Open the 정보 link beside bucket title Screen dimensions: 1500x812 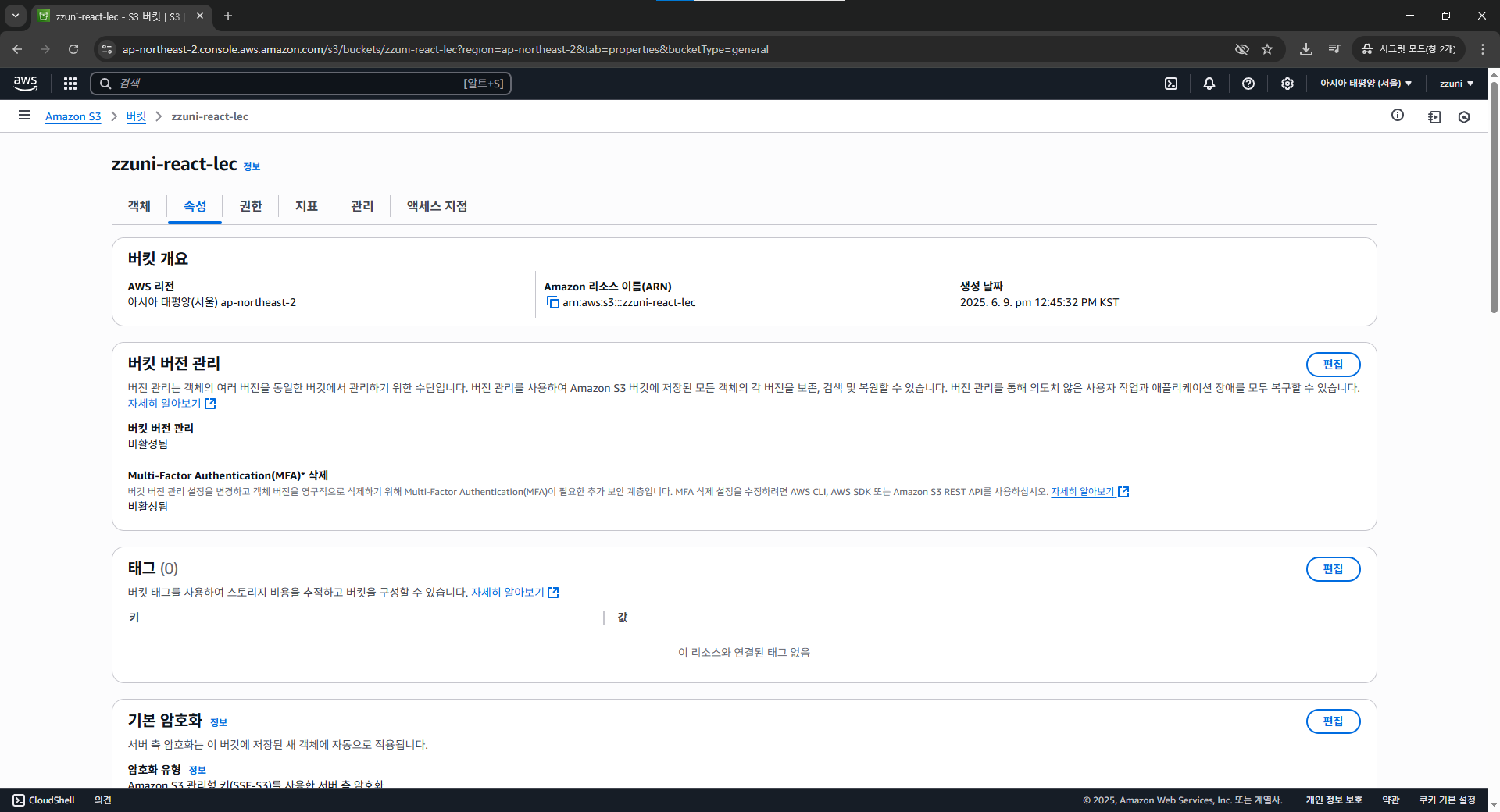coord(252,166)
